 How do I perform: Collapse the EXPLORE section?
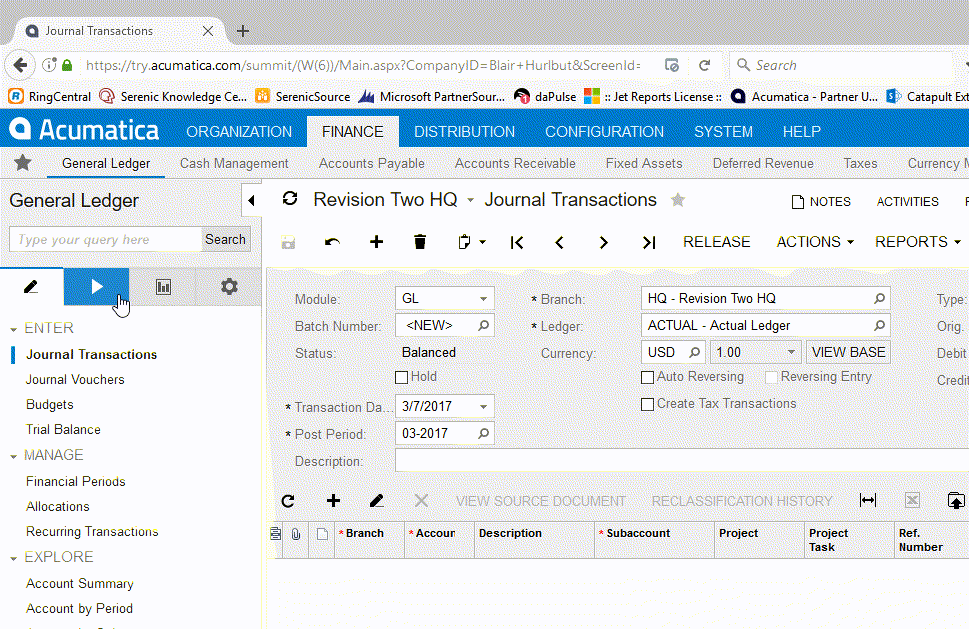[14, 559]
